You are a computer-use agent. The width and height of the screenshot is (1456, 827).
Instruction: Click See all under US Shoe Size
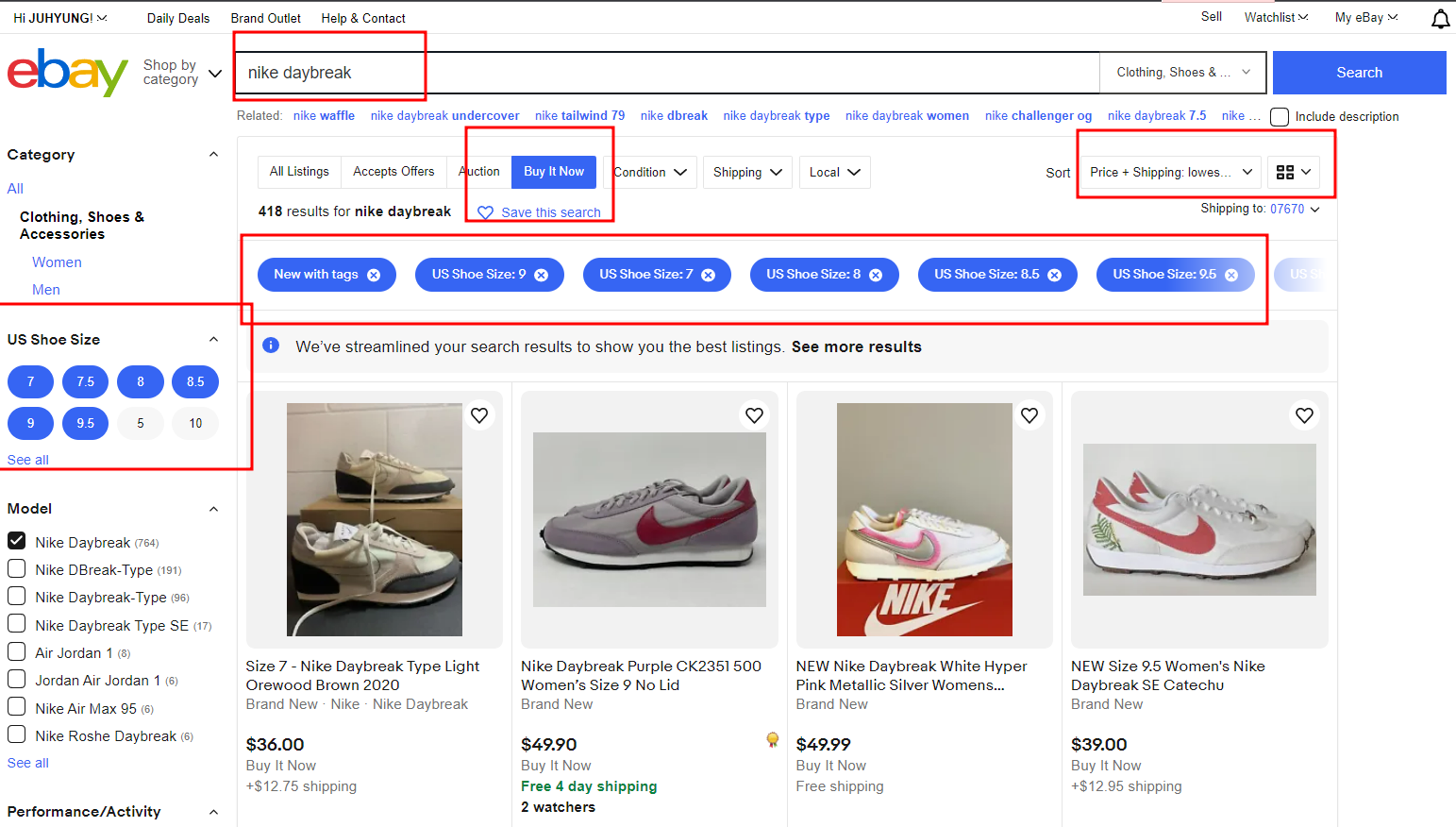click(28, 460)
